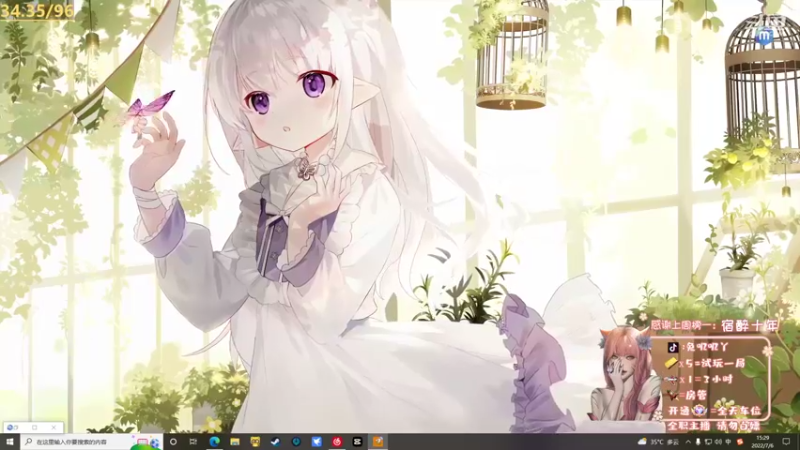
Task: Open the network tray icon
Action: coord(708,442)
